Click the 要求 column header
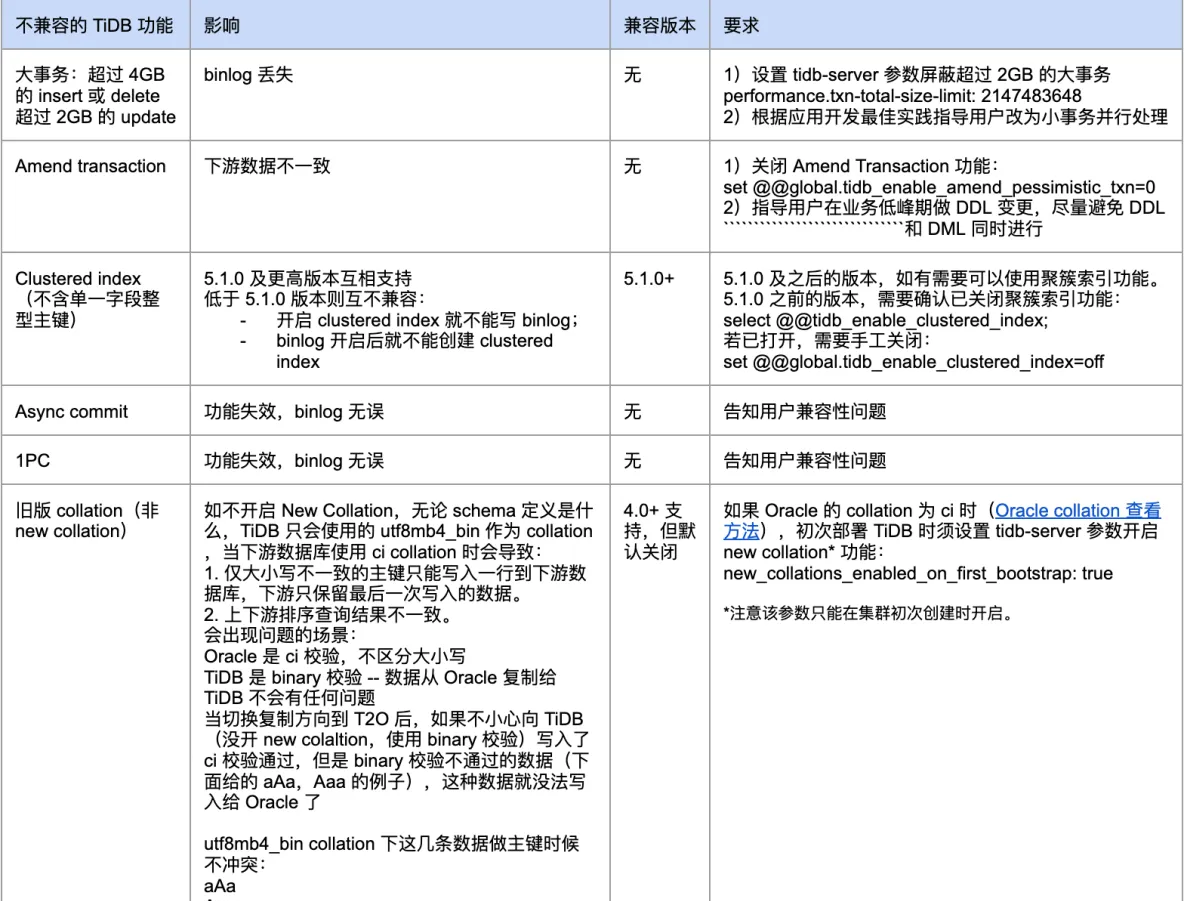This screenshot has width=1184, height=901. (x=946, y=25)
